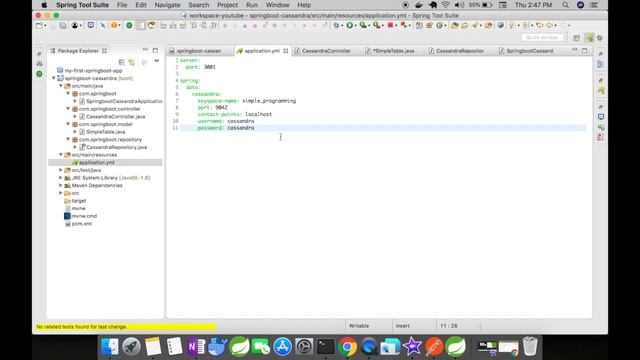Maximize the editor area
The image size is (640, 360).
point(584,50)
